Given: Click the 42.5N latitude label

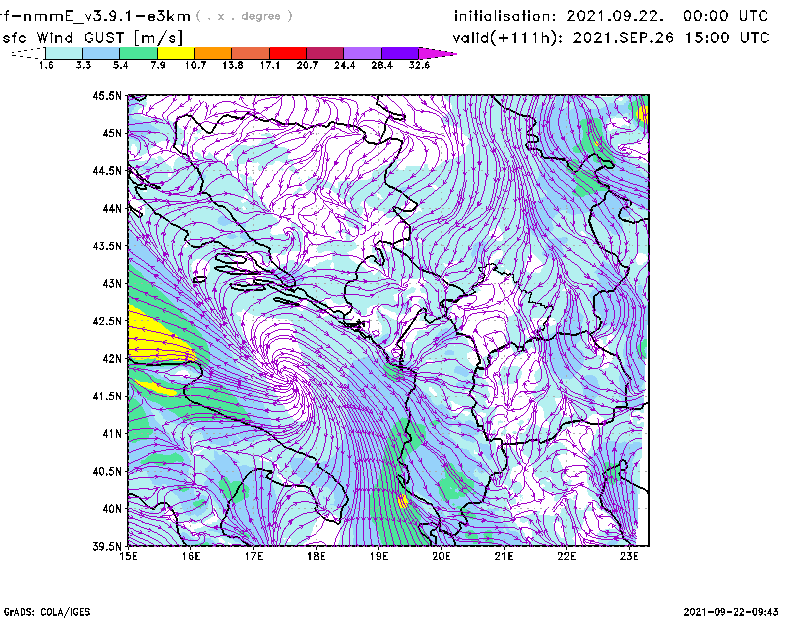Looking at the screenshot, I should point(107,321).
